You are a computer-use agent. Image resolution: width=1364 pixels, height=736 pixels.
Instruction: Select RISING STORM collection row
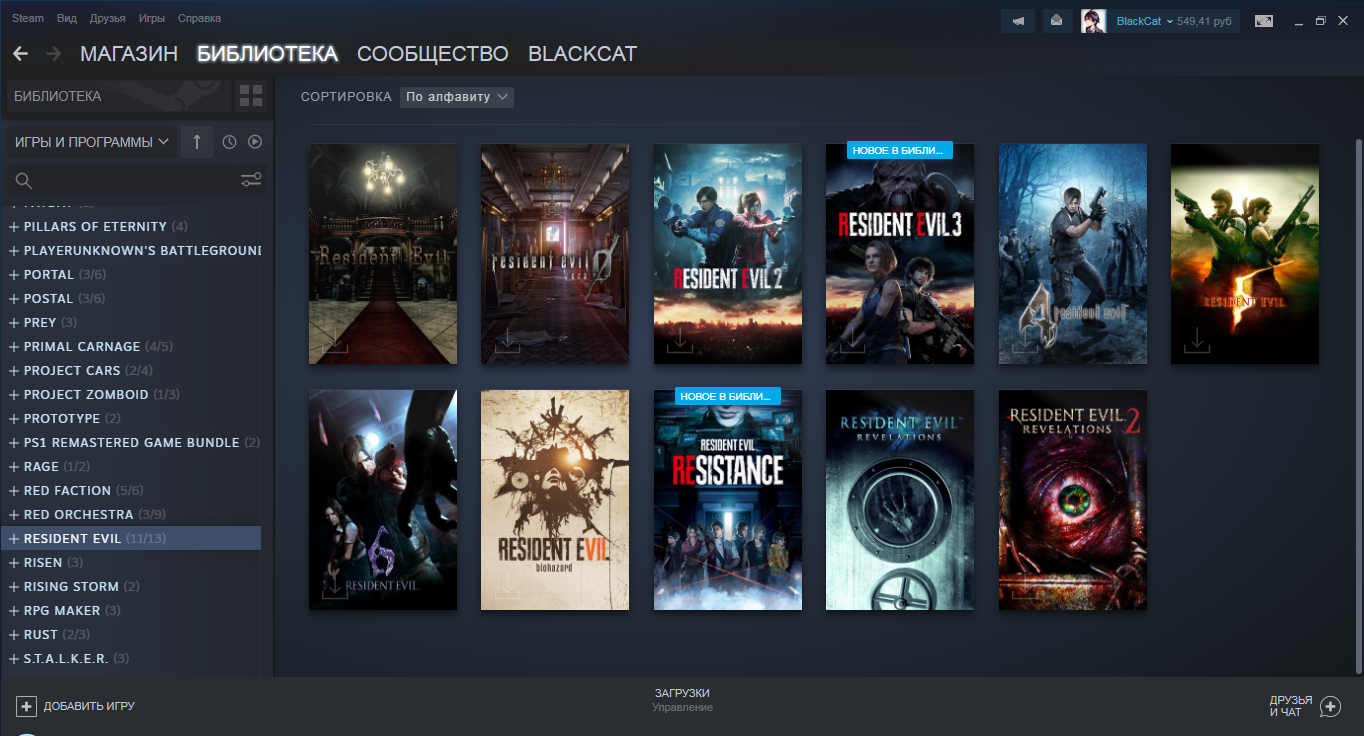point(131,586)
